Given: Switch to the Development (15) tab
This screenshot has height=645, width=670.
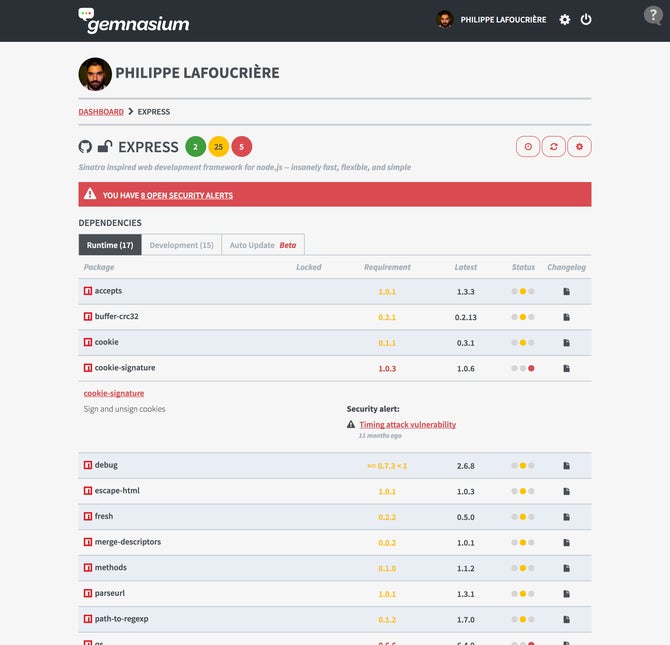Looking at the screenshot, I should point(182,245).
